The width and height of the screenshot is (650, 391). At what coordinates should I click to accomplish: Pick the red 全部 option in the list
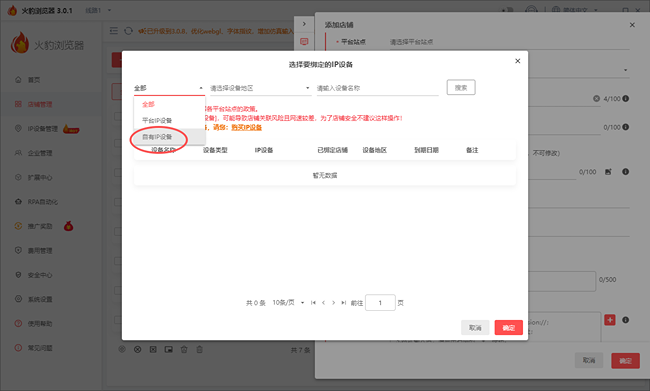click(x=169, y=104)
